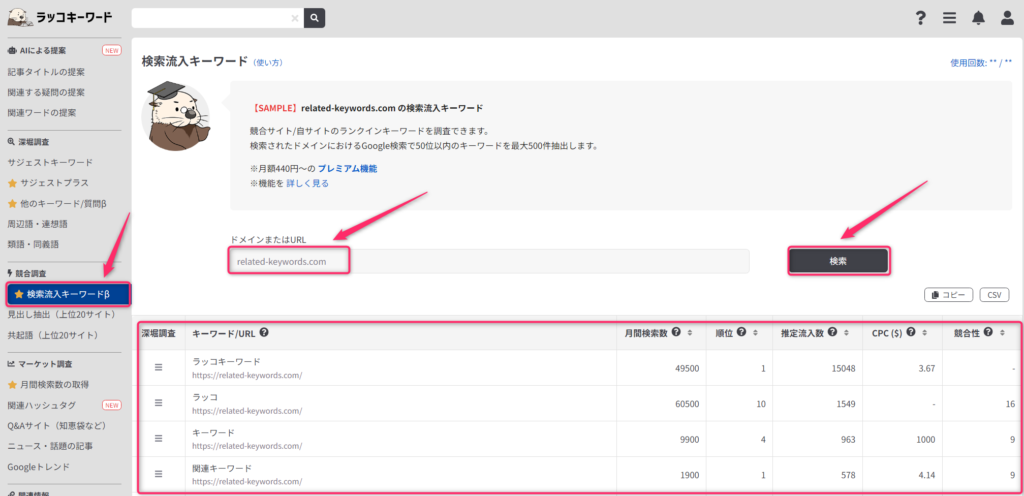
Task: Click the AIによる提案 section heading
Action: tap(37, 50)
